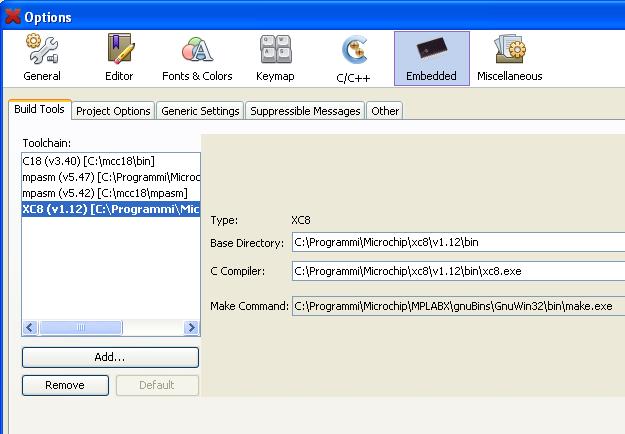Screen dimensions: 625x434
Task: Open the Generic Settings tab
Action: click(x=200, y=111)
